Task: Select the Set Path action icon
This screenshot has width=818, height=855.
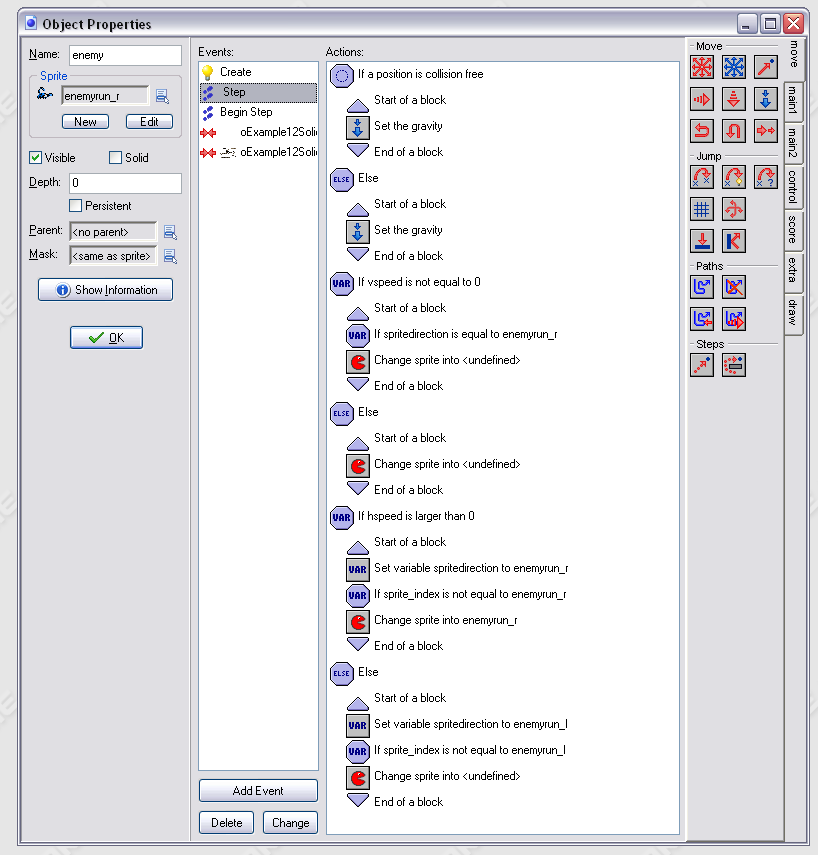Action: pyautogui.click(x=702, y=287)
